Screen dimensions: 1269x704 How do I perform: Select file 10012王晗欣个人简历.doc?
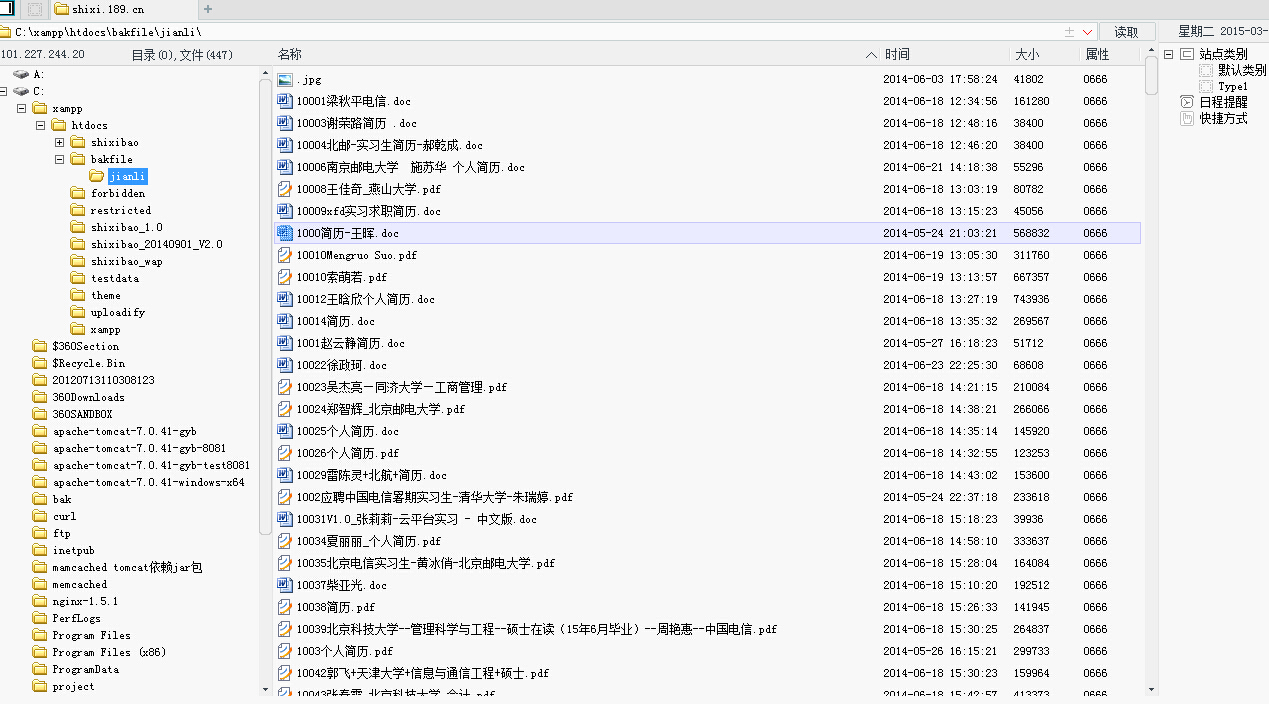365,299
